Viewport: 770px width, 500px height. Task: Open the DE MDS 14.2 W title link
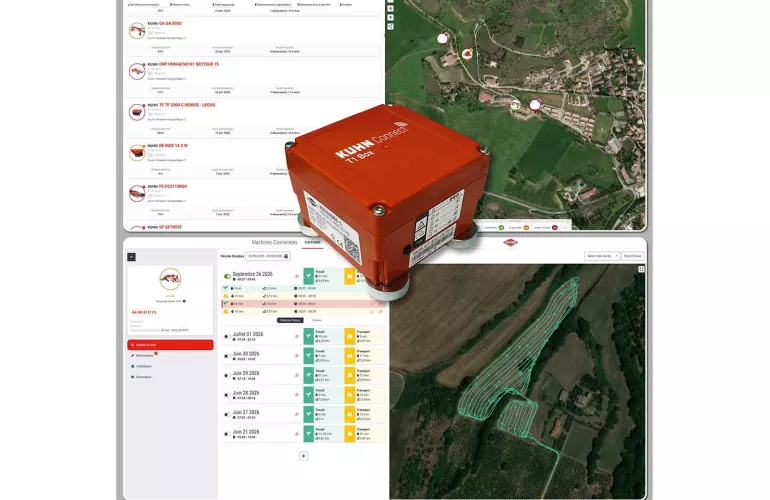[x=173, y=145]
